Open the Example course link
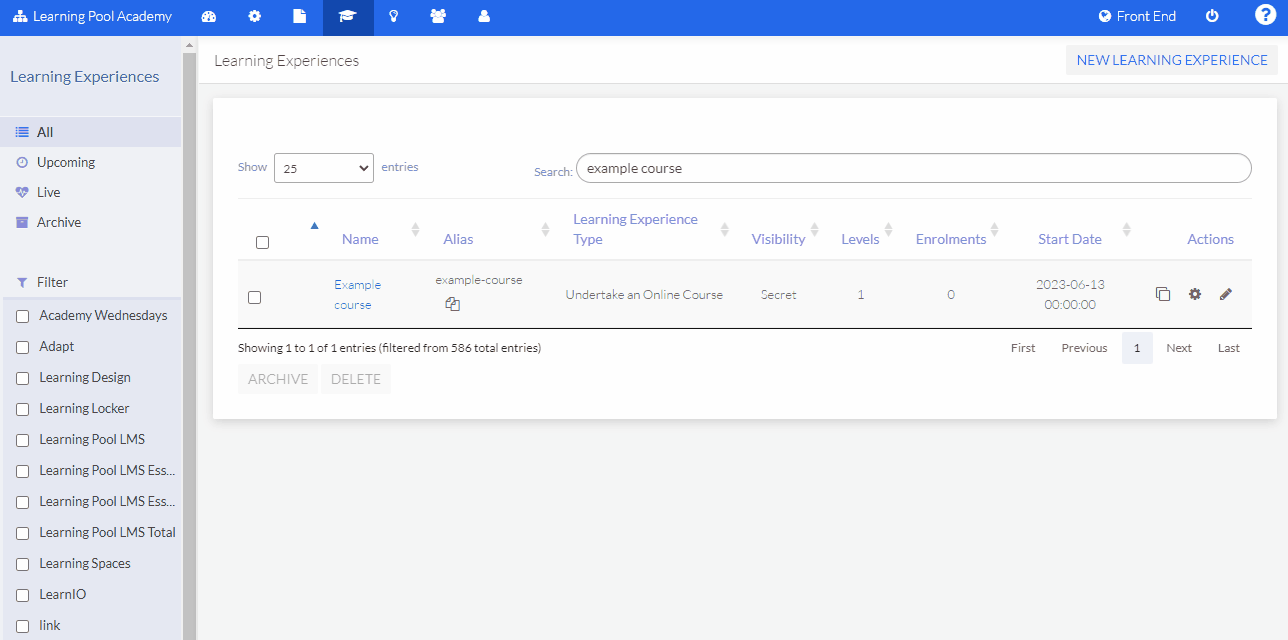This screenshot has width=1288, height=640. point(357,294)
